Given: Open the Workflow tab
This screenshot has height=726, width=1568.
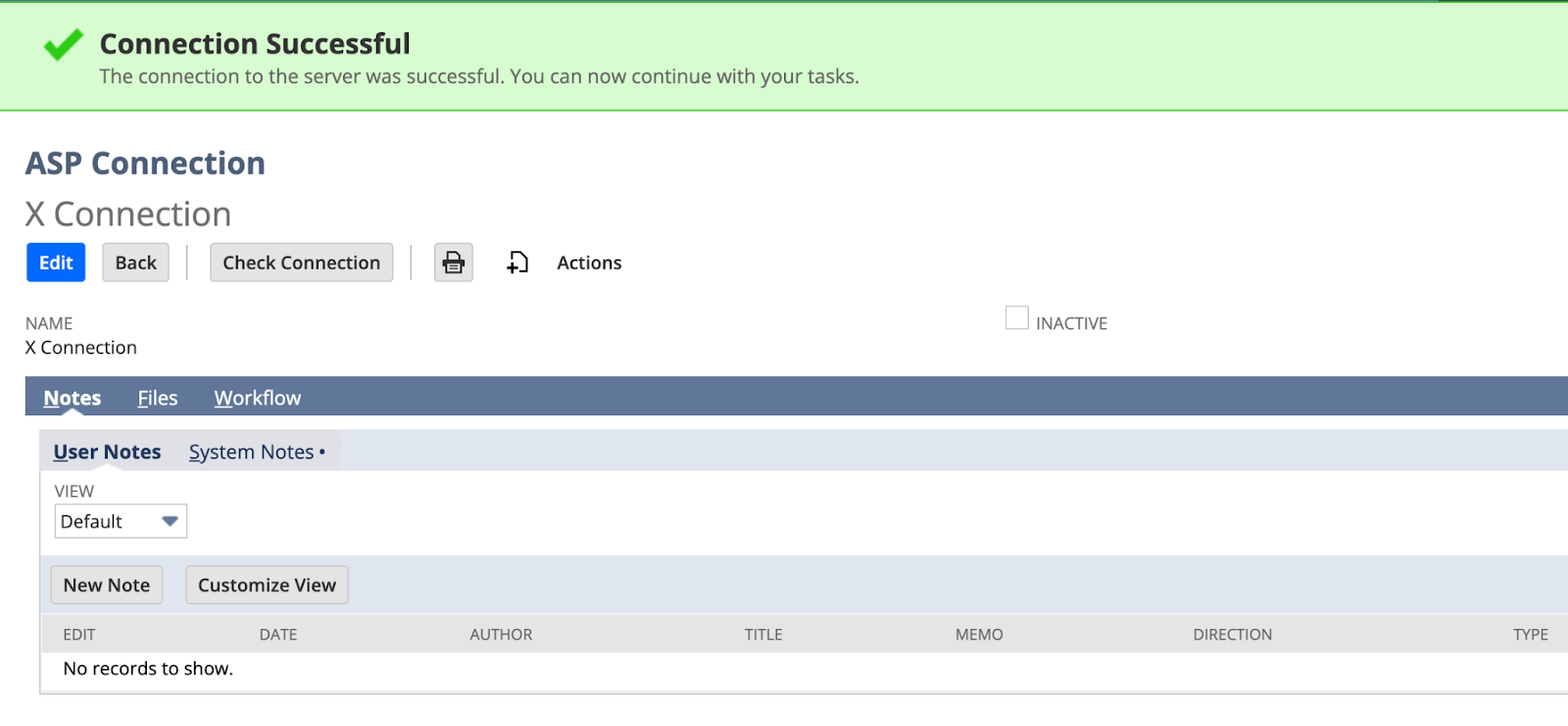Looking at the screenshot, I should 258,398.
